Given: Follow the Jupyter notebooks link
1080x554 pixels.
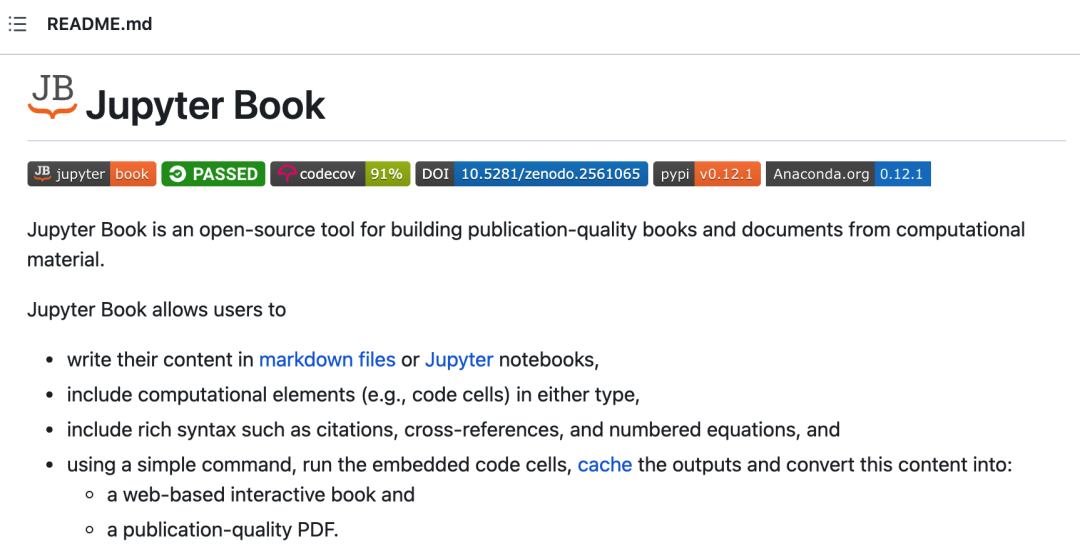Looking at the screenshot, I should pos(459,360).
